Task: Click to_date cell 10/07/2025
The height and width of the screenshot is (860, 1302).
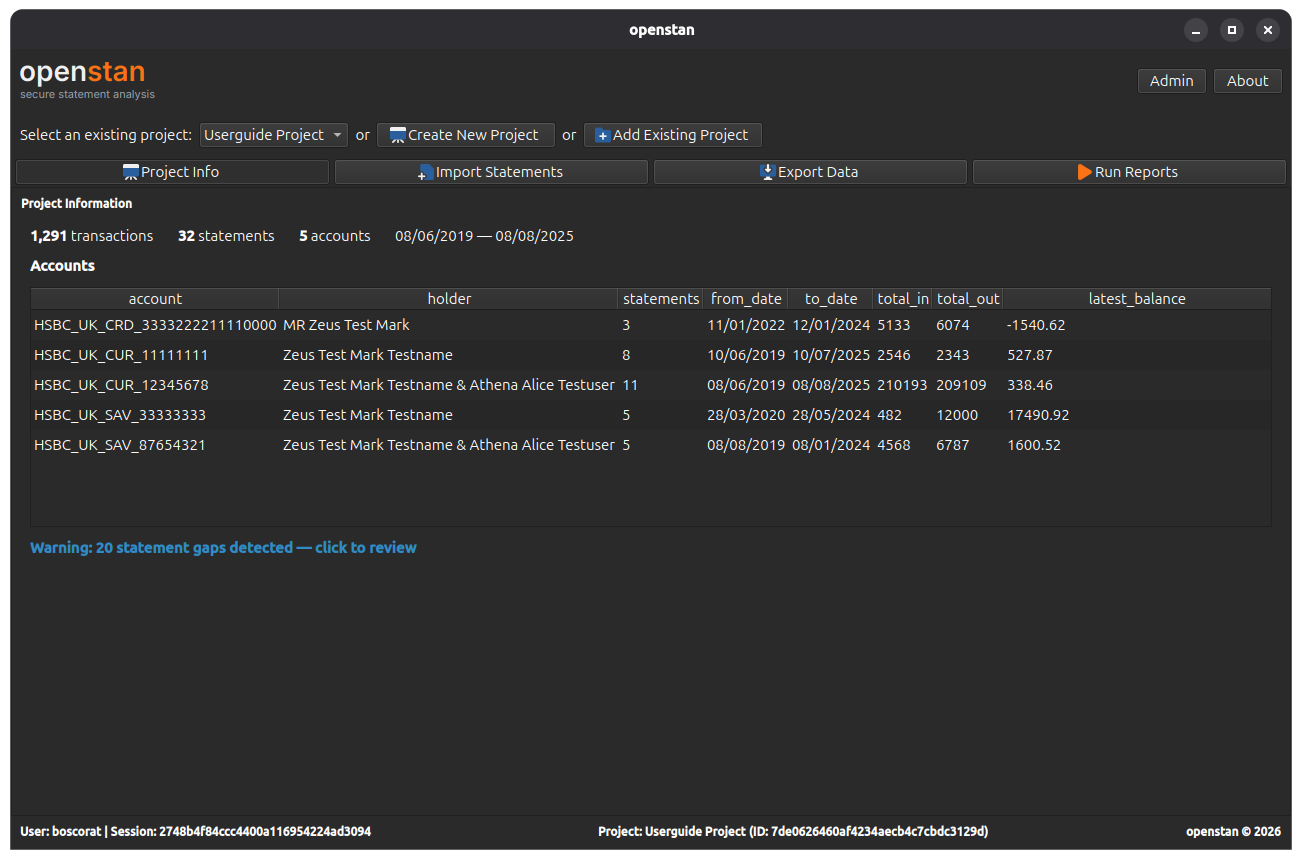Action: (832, 355)
